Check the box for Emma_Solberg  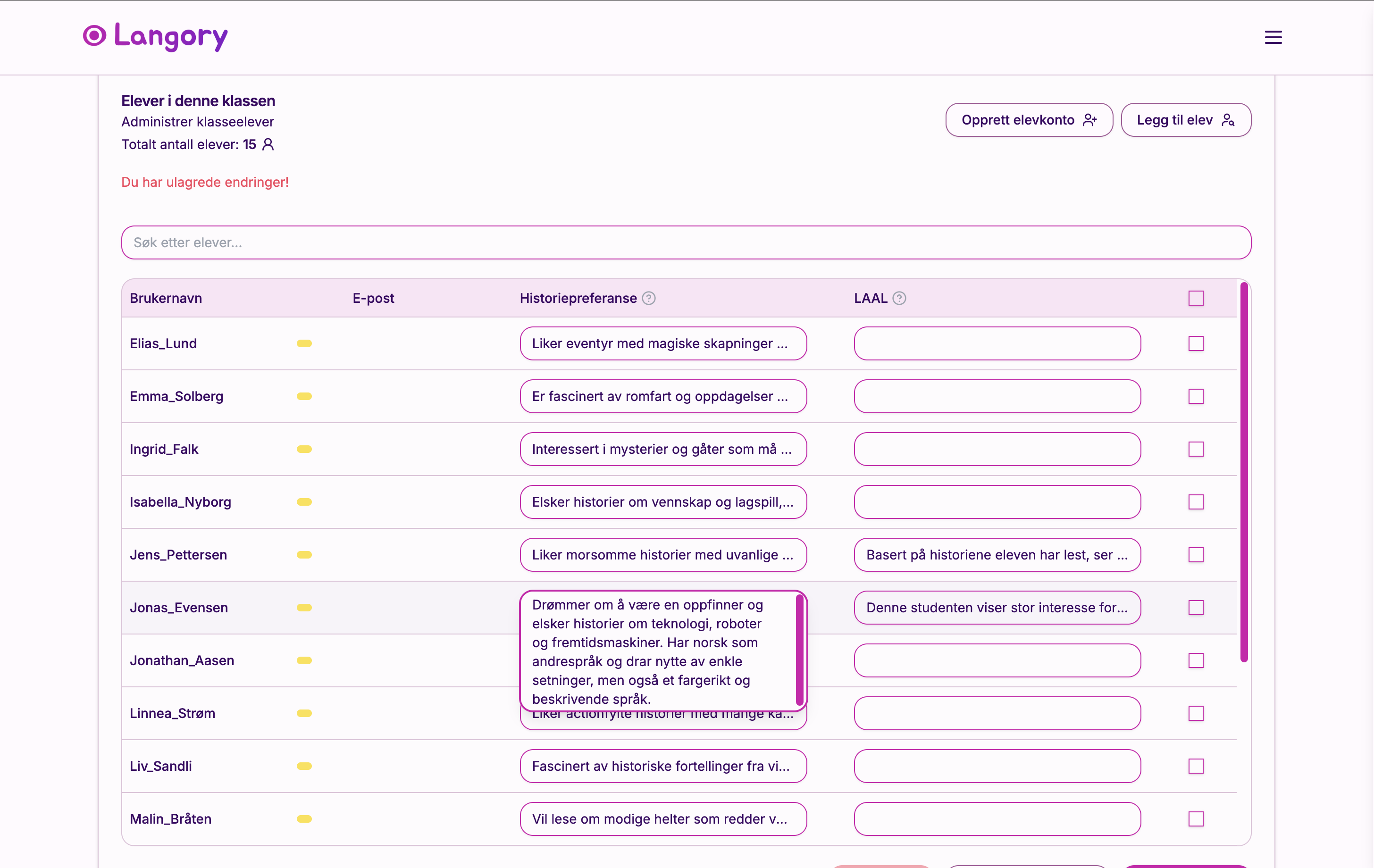(1195, 396)
